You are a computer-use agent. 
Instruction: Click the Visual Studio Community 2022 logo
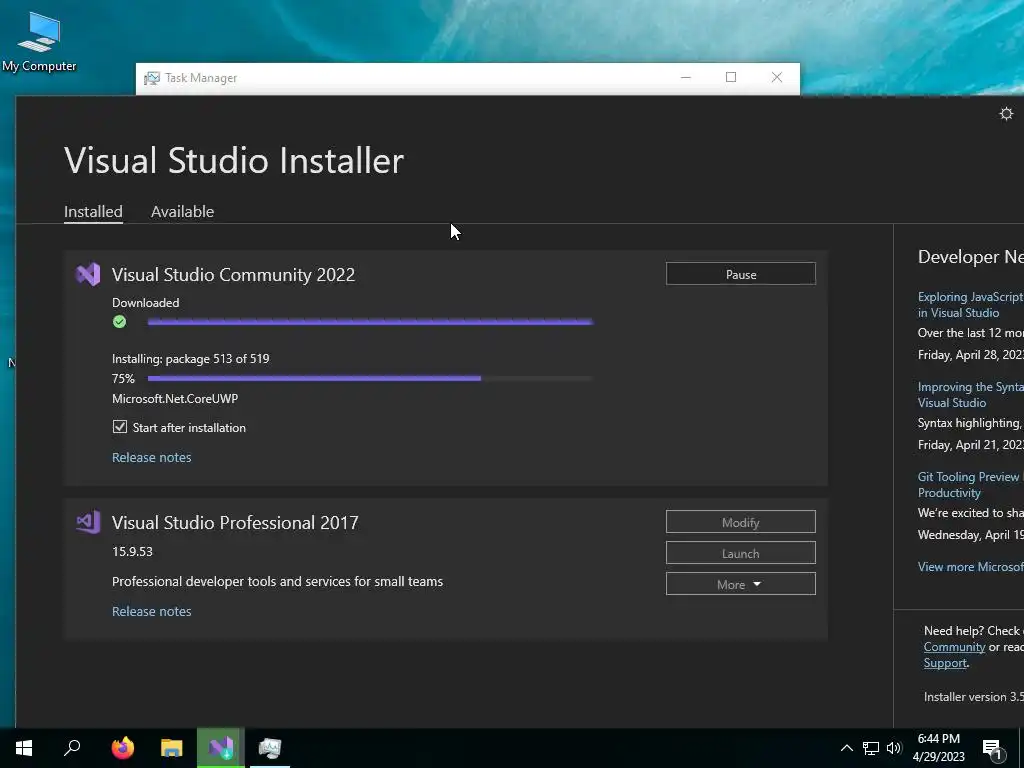coord(88,274)
